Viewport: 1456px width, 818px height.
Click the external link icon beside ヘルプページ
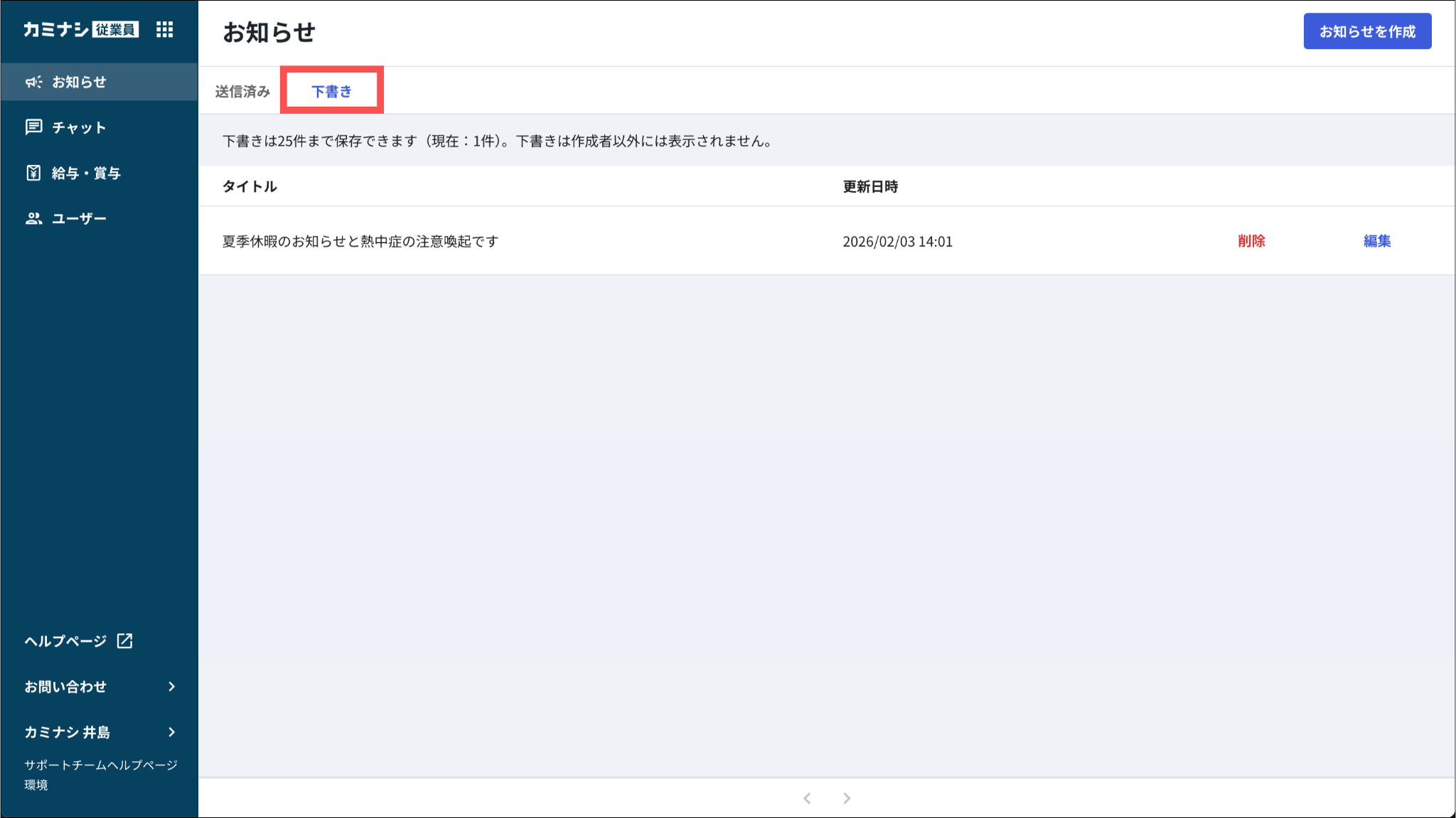tap(125, 641)
